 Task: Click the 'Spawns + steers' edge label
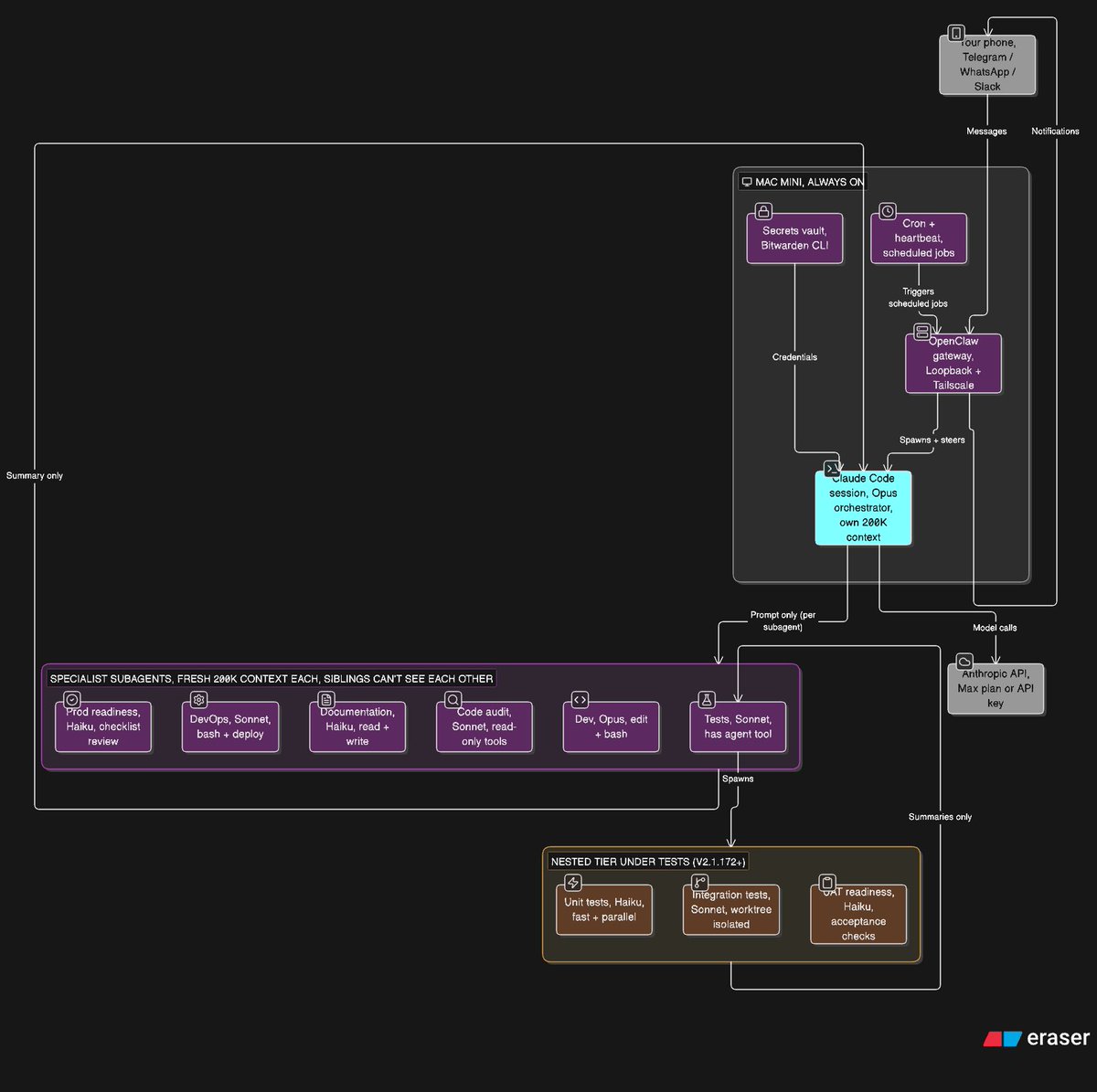(x=932, y=440)
